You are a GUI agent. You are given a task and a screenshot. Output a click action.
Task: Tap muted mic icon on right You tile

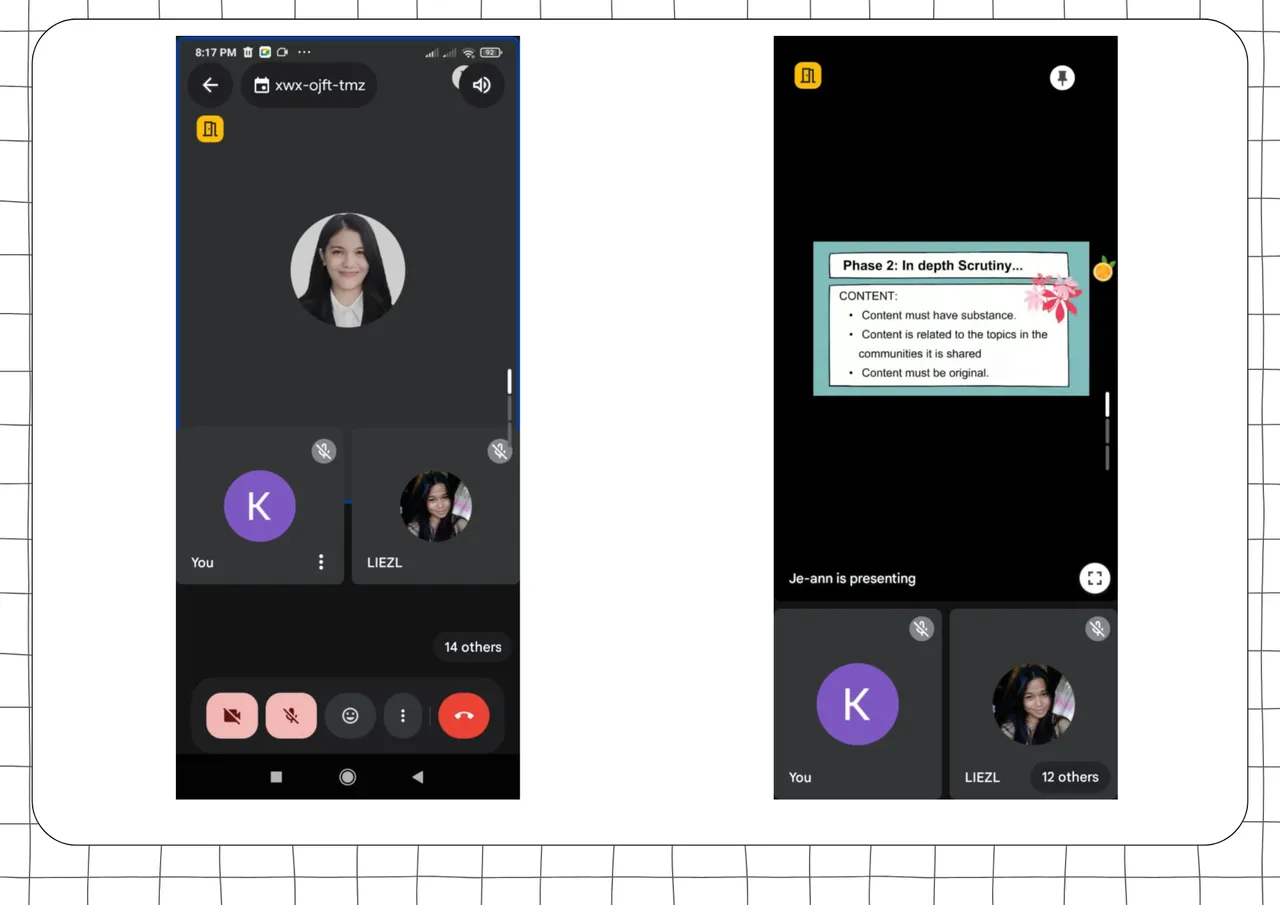[x=922, y=628]
